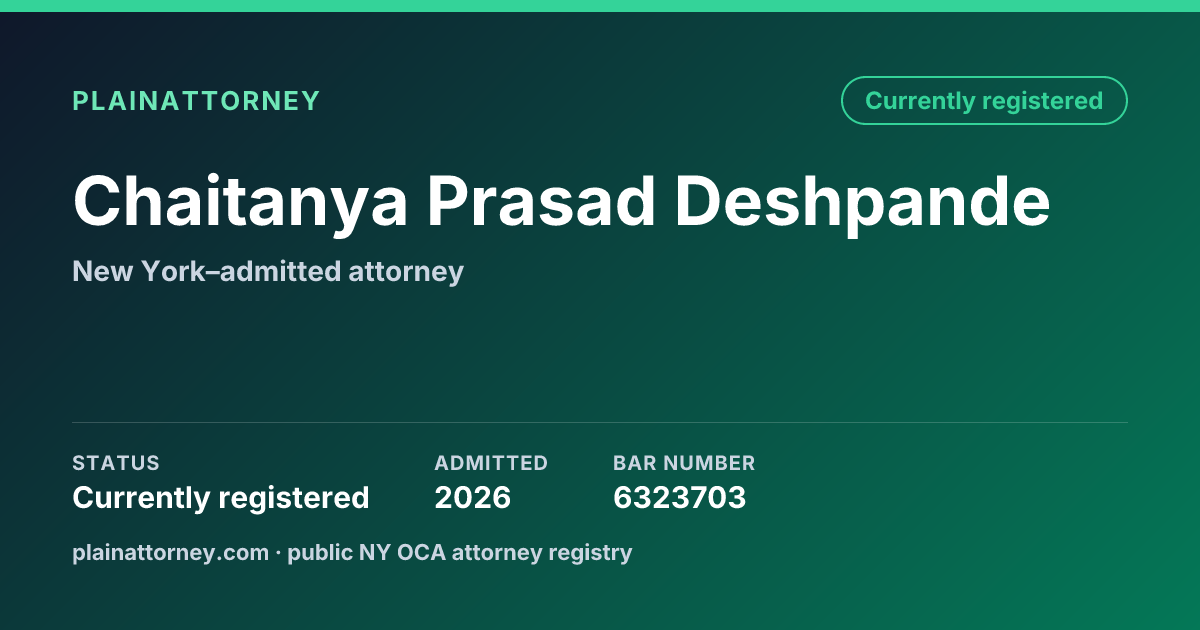Screen dimensions: 1200x630
Task: Click the word registered in the badge
Action: pyautogui.click(x=1042, y=101)
